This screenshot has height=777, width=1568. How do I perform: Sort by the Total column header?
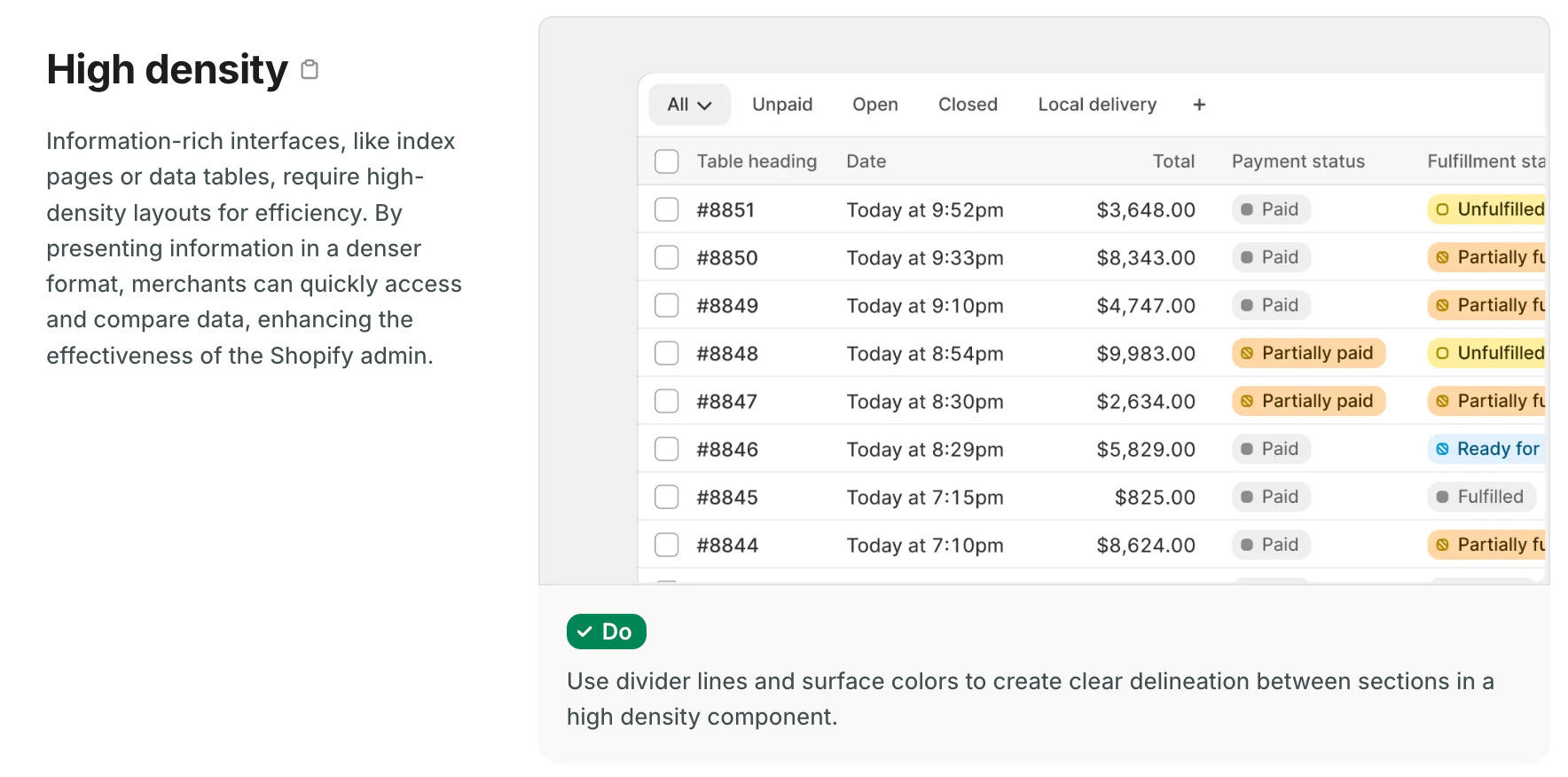coord(1173,161)
